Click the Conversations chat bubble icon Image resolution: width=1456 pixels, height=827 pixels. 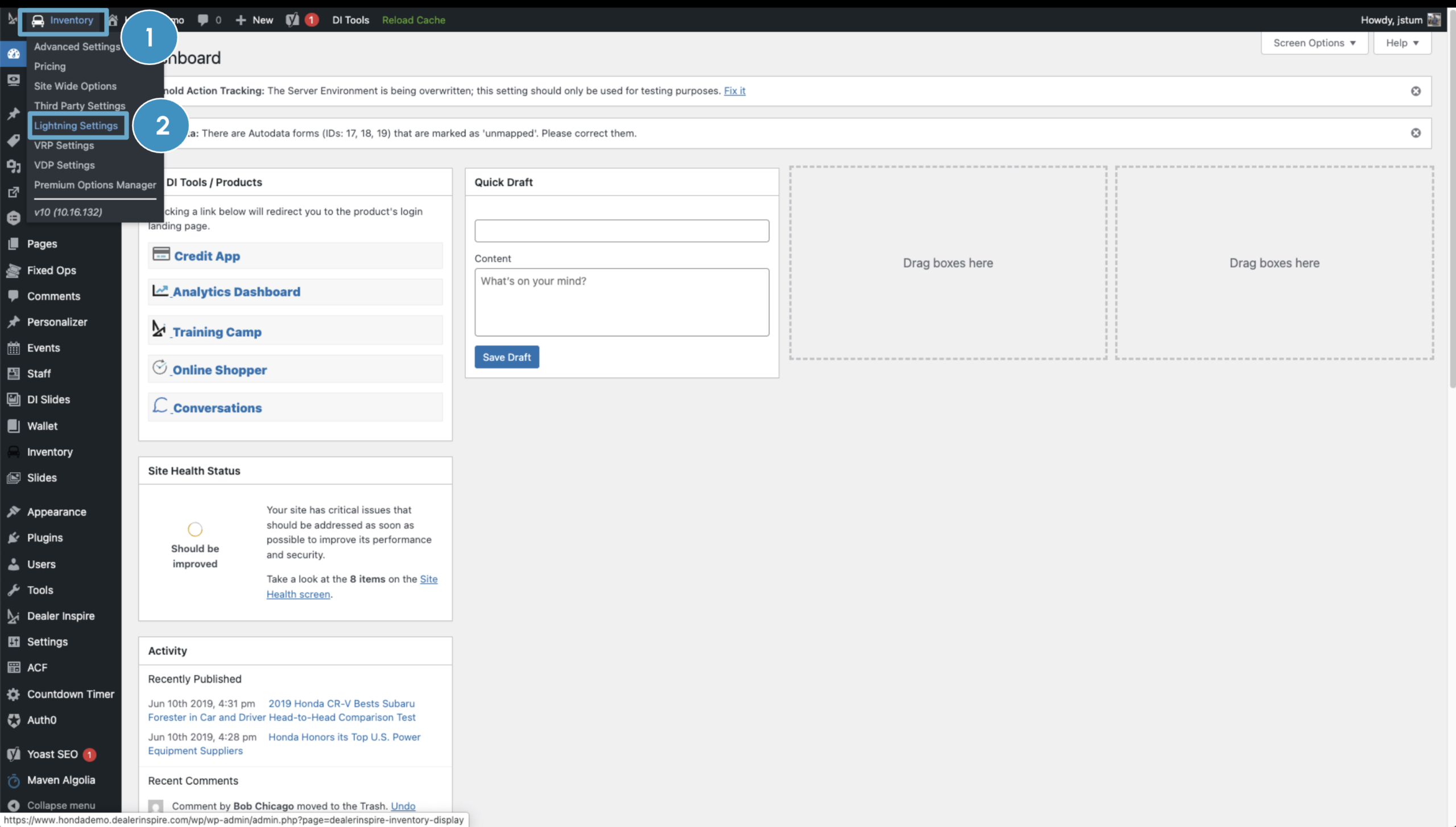tap(160, 406)
